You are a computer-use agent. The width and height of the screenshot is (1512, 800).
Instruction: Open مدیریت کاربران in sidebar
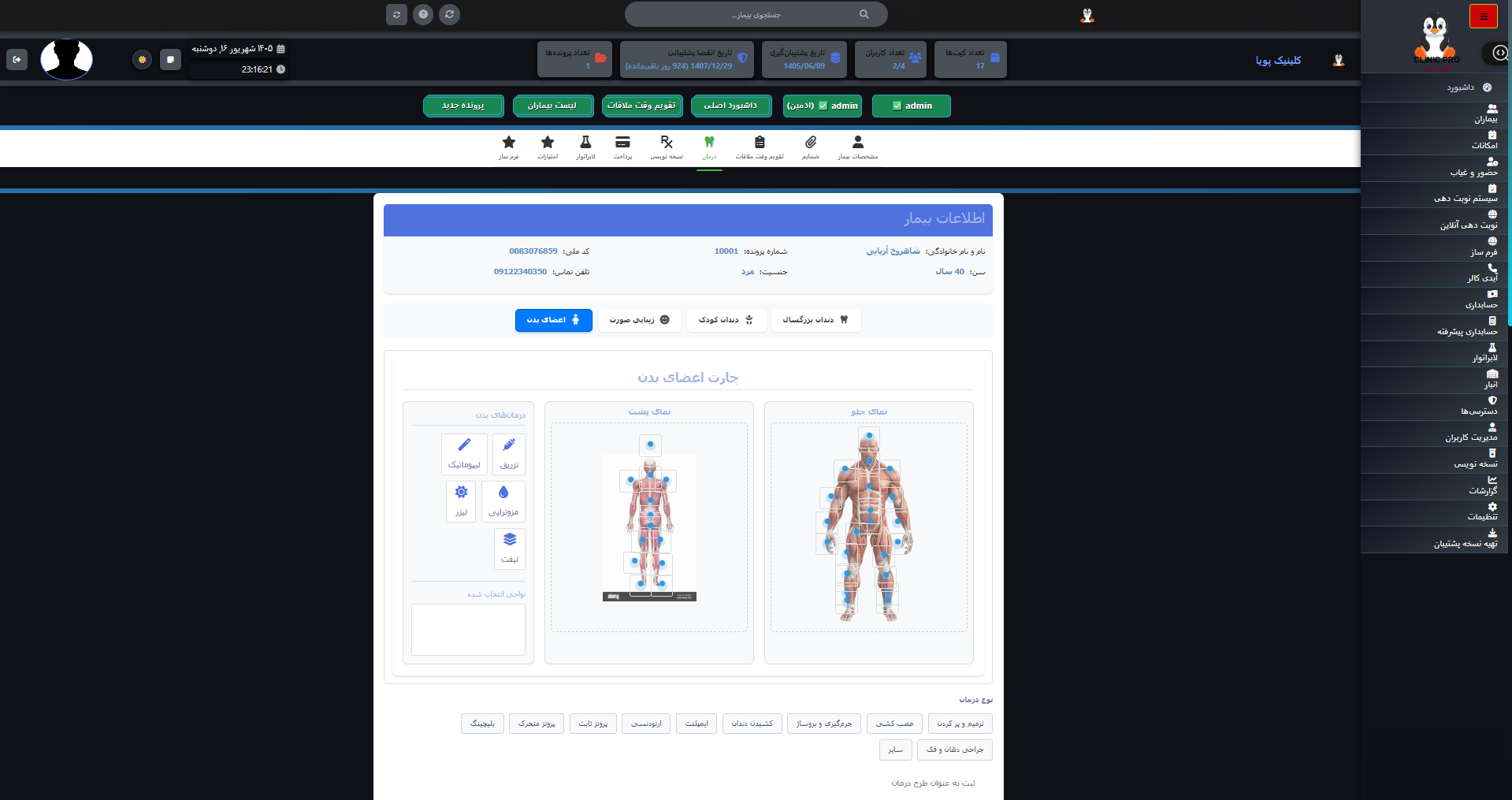pos(1434,433)
